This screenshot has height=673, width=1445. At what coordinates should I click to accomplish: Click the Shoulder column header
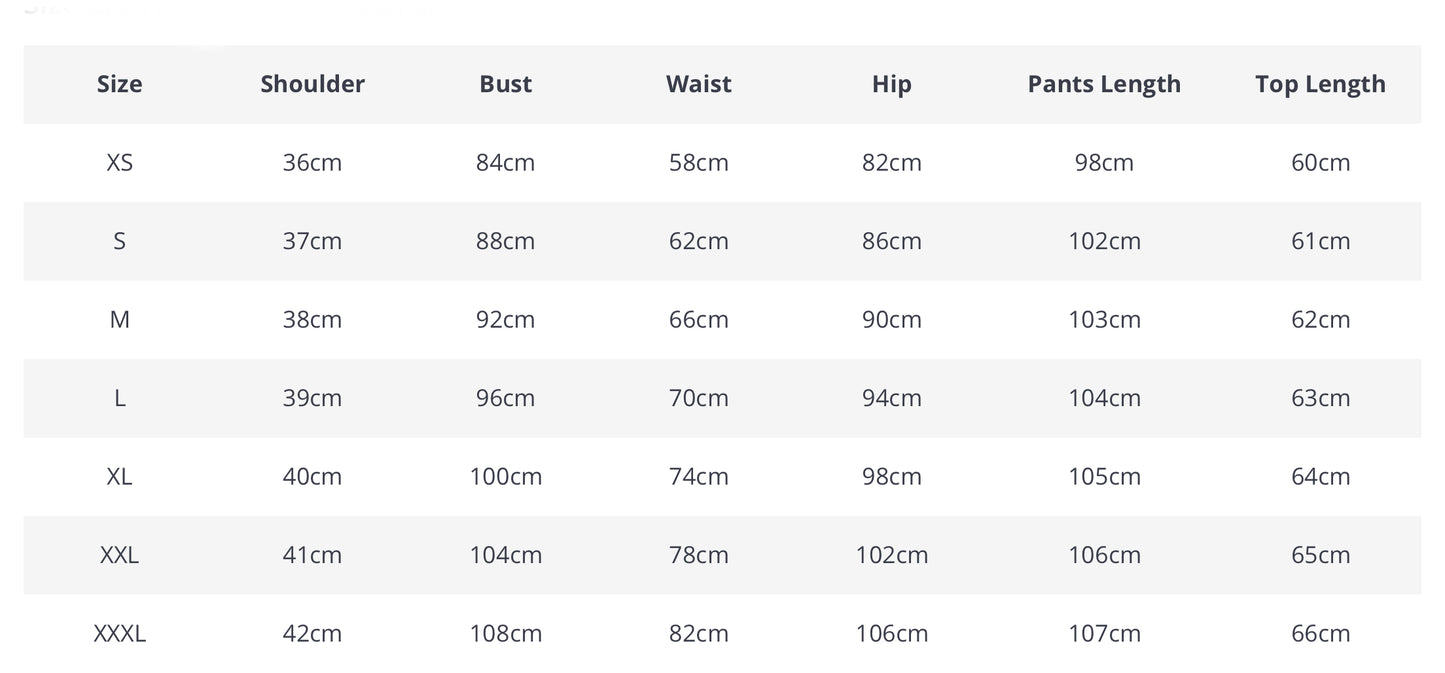312,84
